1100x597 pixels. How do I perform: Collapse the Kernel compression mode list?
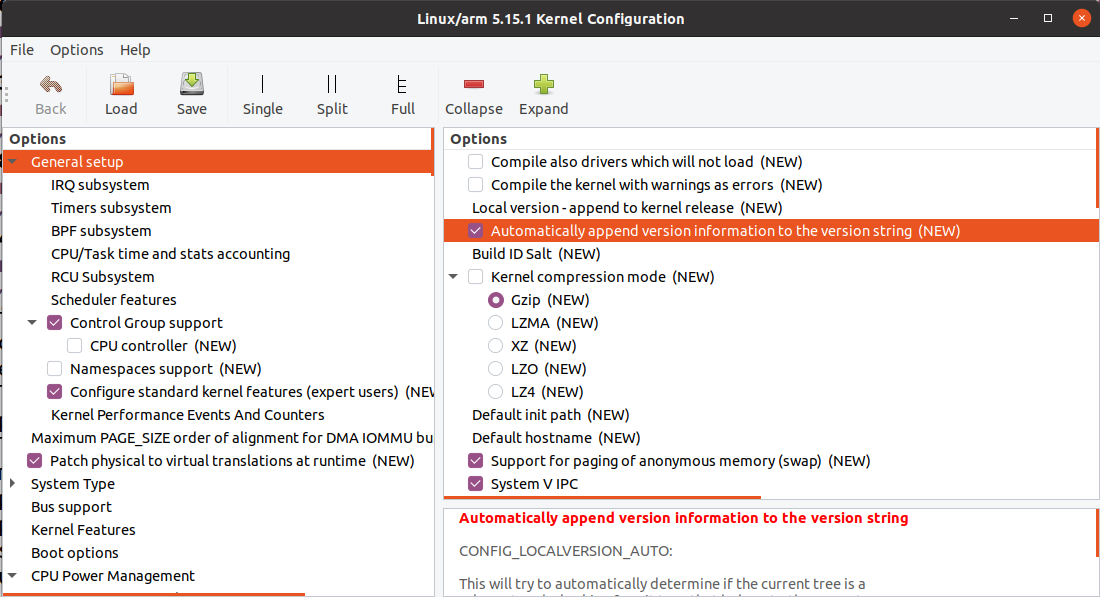[x=453, y=277]
